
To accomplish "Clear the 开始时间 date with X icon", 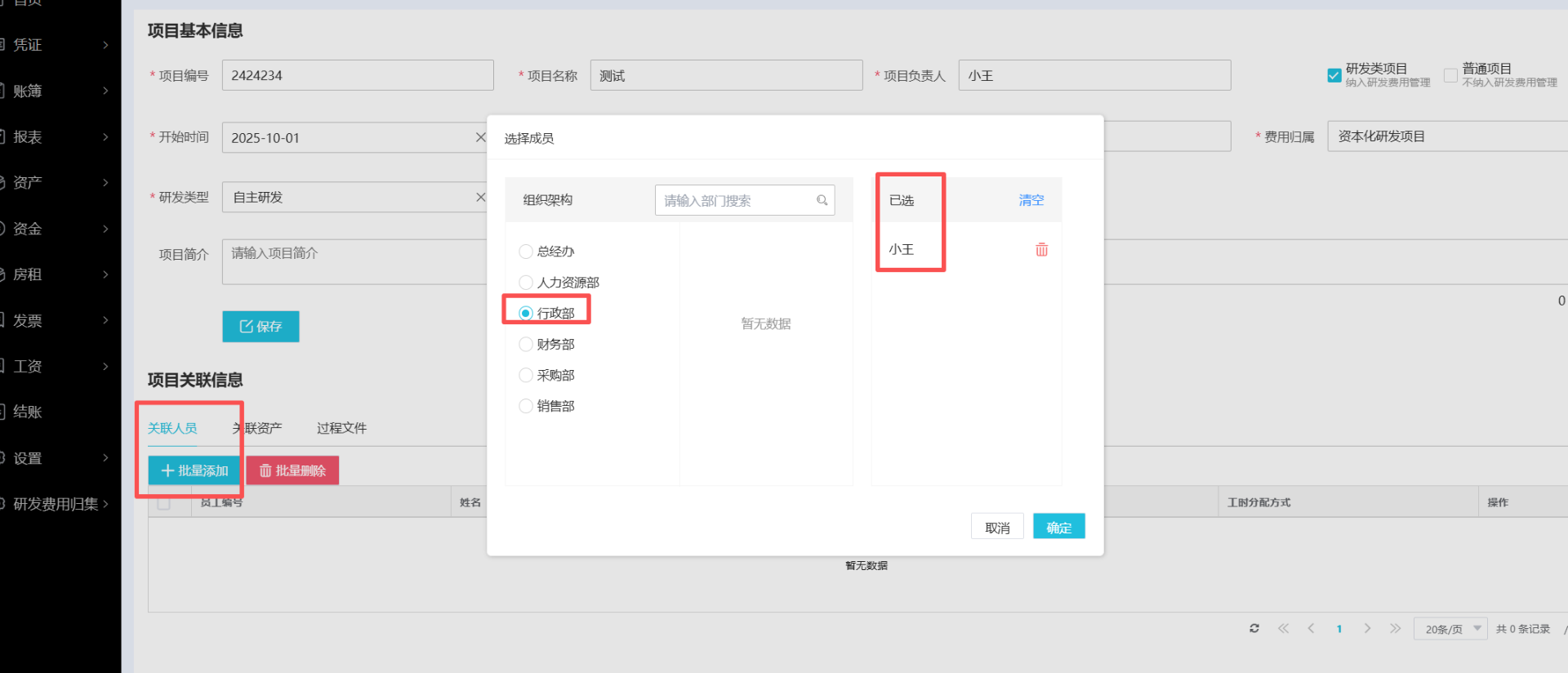I will tap(480, 137).
